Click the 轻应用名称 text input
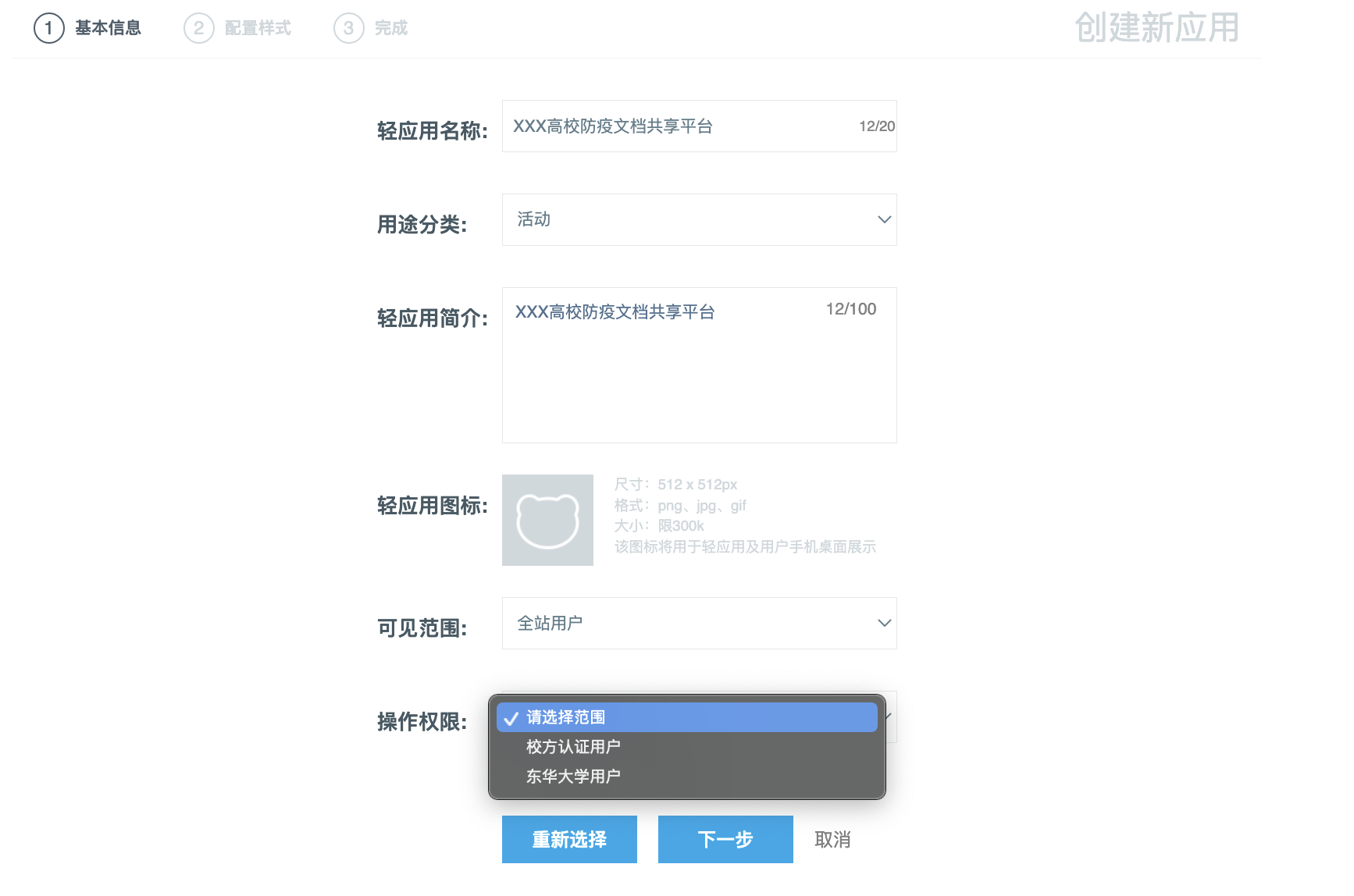Viewport: 1354px width, 896px height. point(699,126)
